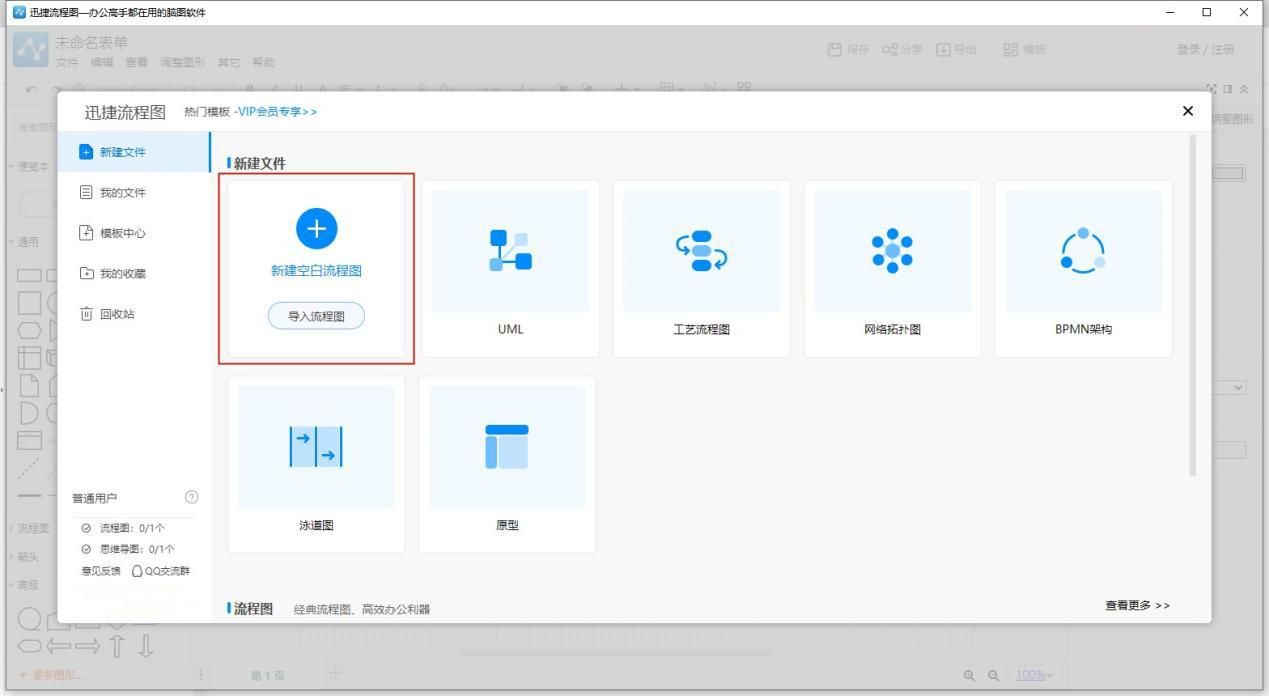Open the 编辑 menu in background window
Viewport: 1269px width, 696px height.
point(102,63)
